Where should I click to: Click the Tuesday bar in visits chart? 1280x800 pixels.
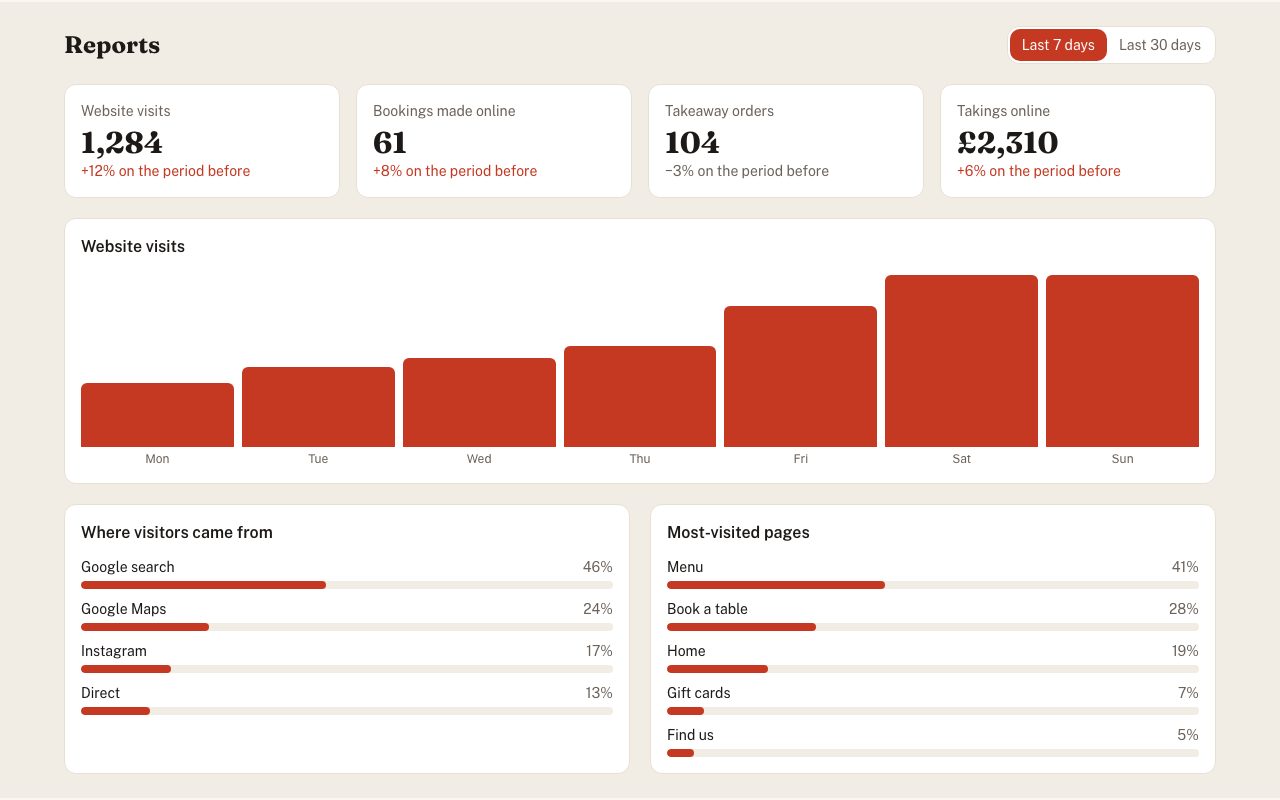tap(318, 407)
